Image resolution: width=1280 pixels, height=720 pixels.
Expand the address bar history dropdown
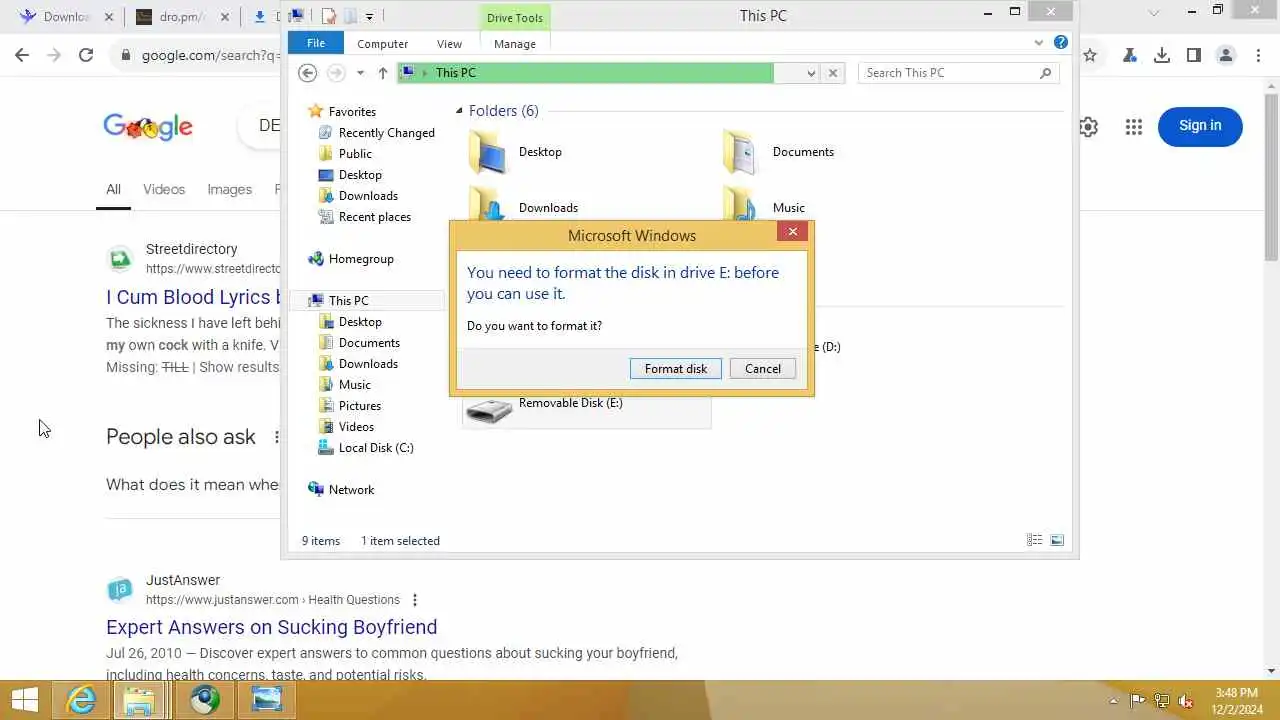[811, 73]
